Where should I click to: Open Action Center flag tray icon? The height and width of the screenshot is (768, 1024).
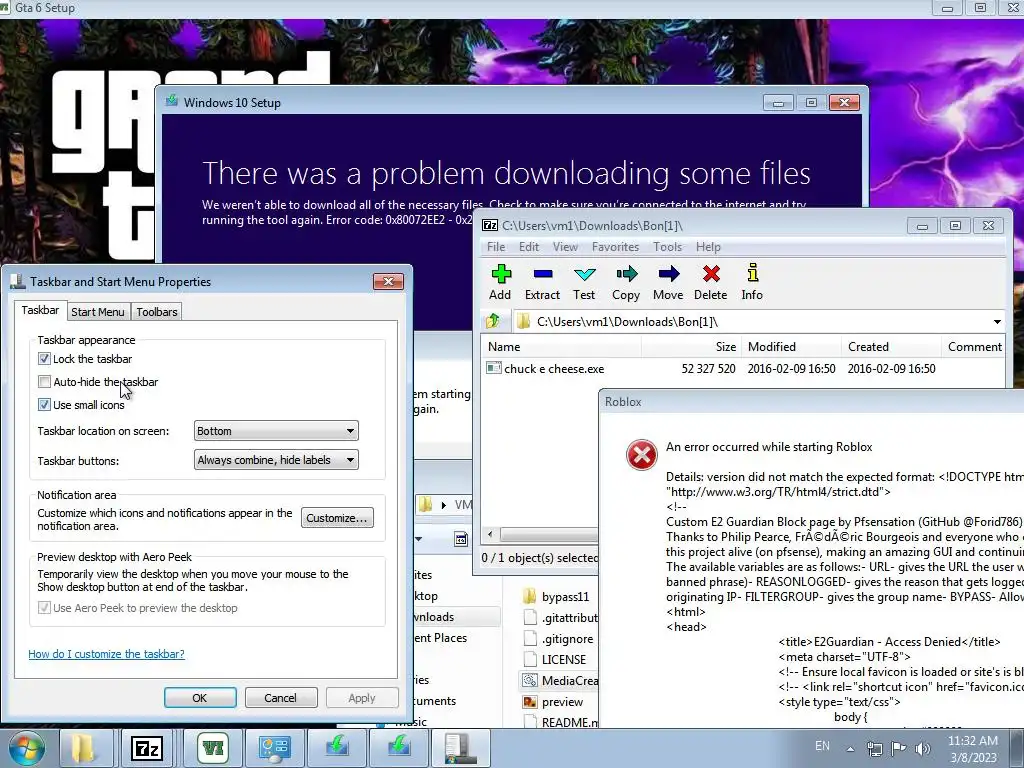point(899,748)
